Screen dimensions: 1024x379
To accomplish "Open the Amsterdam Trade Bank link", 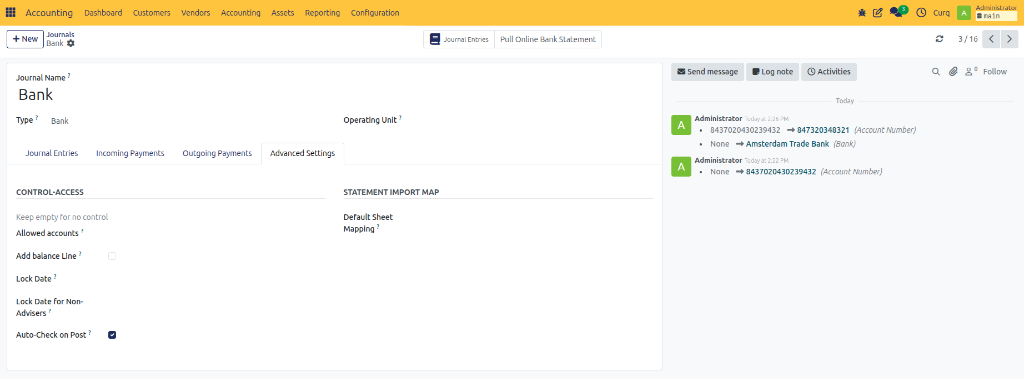I will point(788,144).
